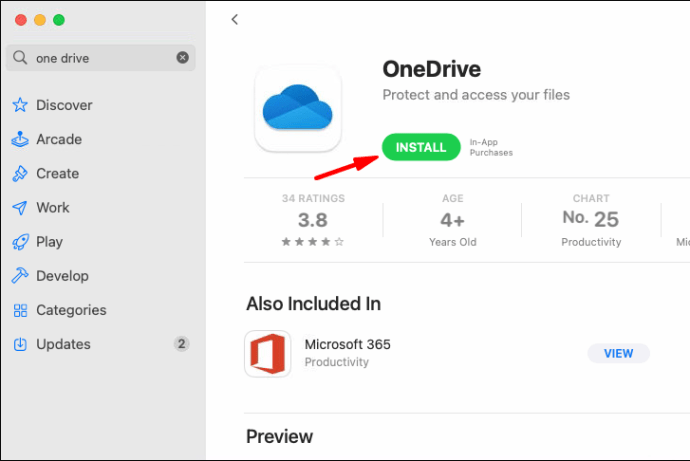Open the Create section label

tap(58, 173)
